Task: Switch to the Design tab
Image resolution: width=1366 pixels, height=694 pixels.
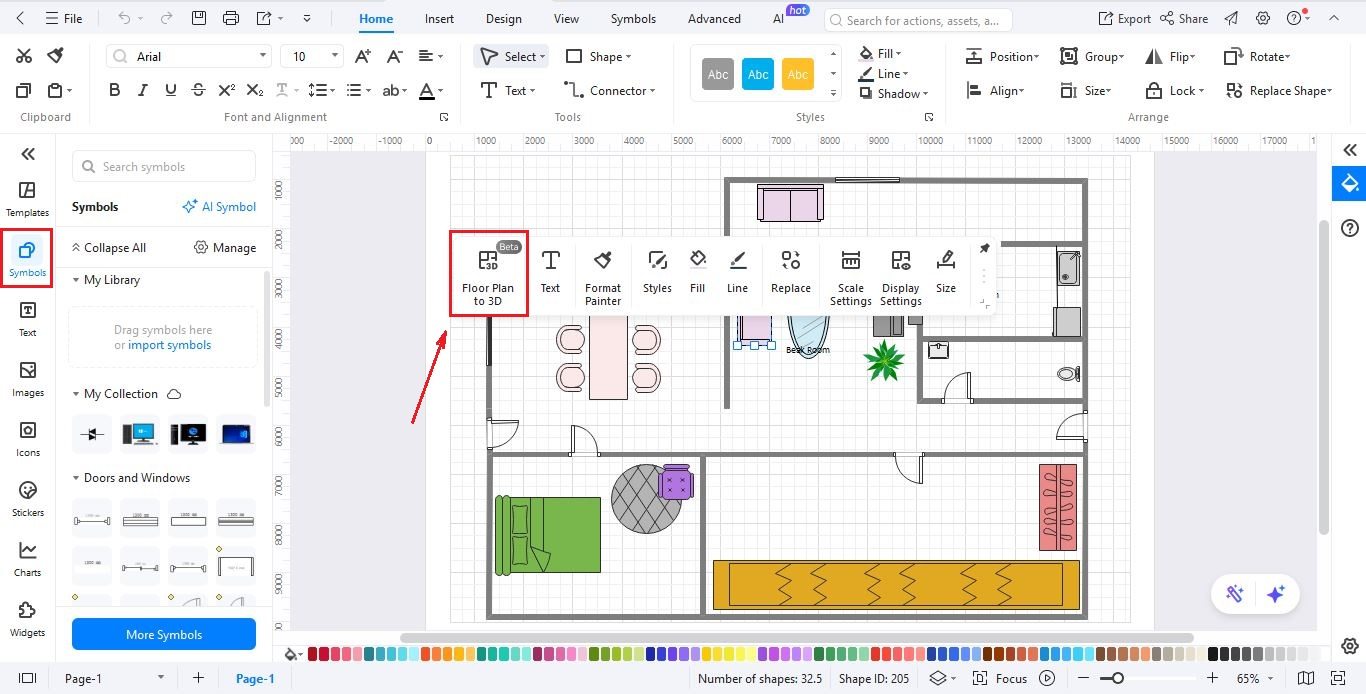Action: (x=503, y=18)
